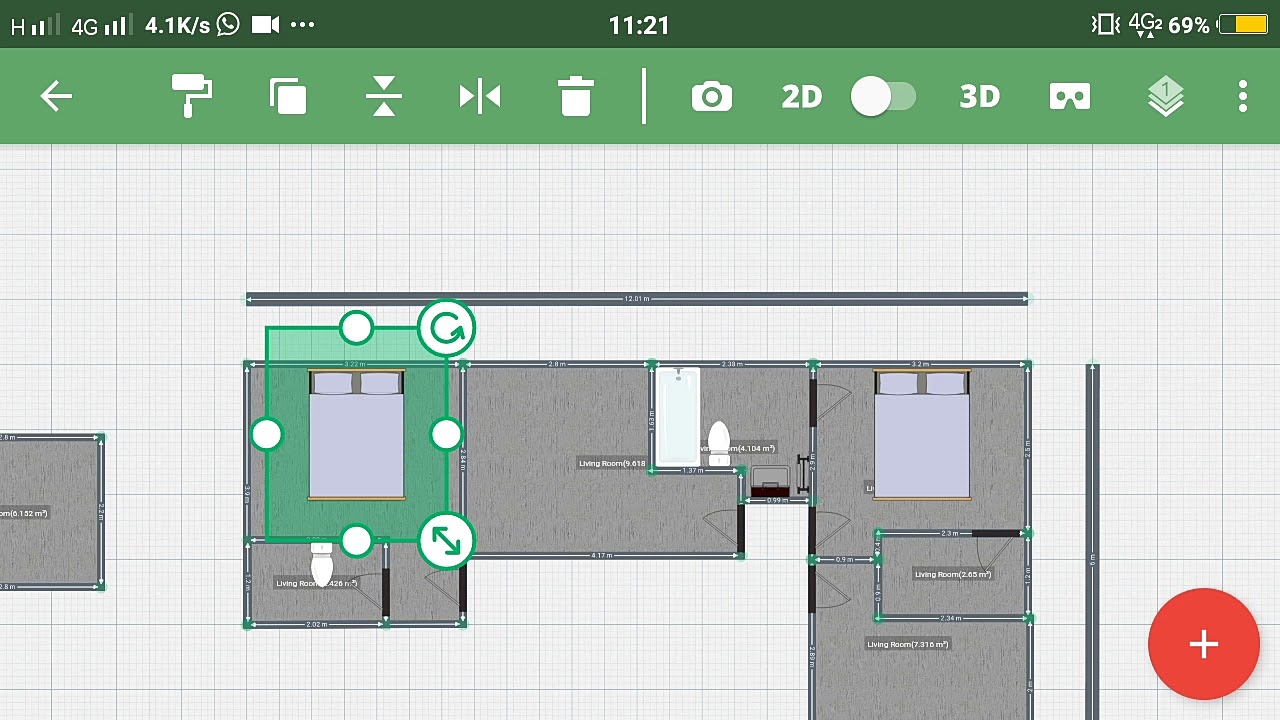Select the Living Room 9.618 label
The height and width of the screenshot is (720, 1280).
612,463
